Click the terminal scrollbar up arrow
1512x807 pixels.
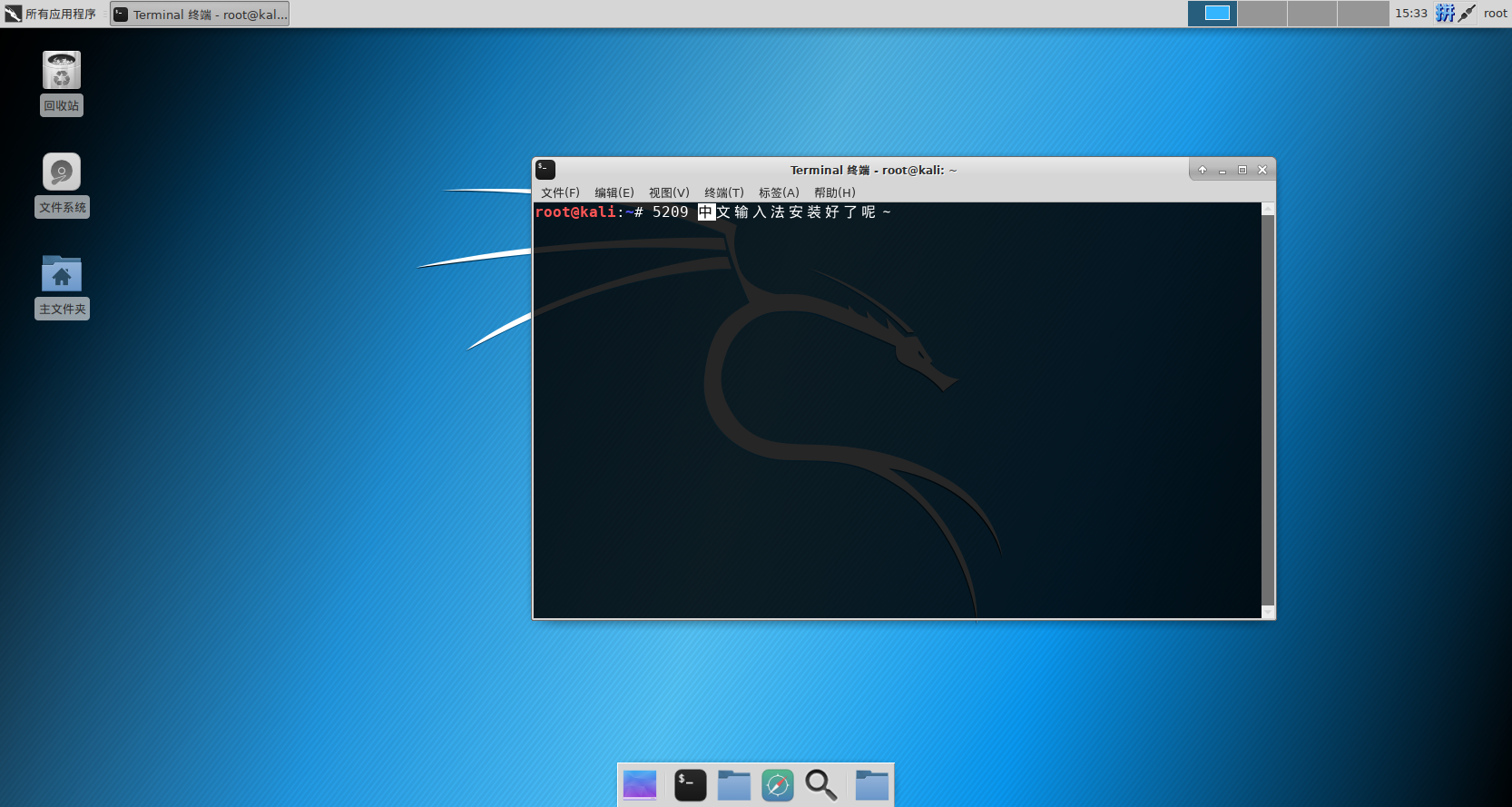(1268, 209)
